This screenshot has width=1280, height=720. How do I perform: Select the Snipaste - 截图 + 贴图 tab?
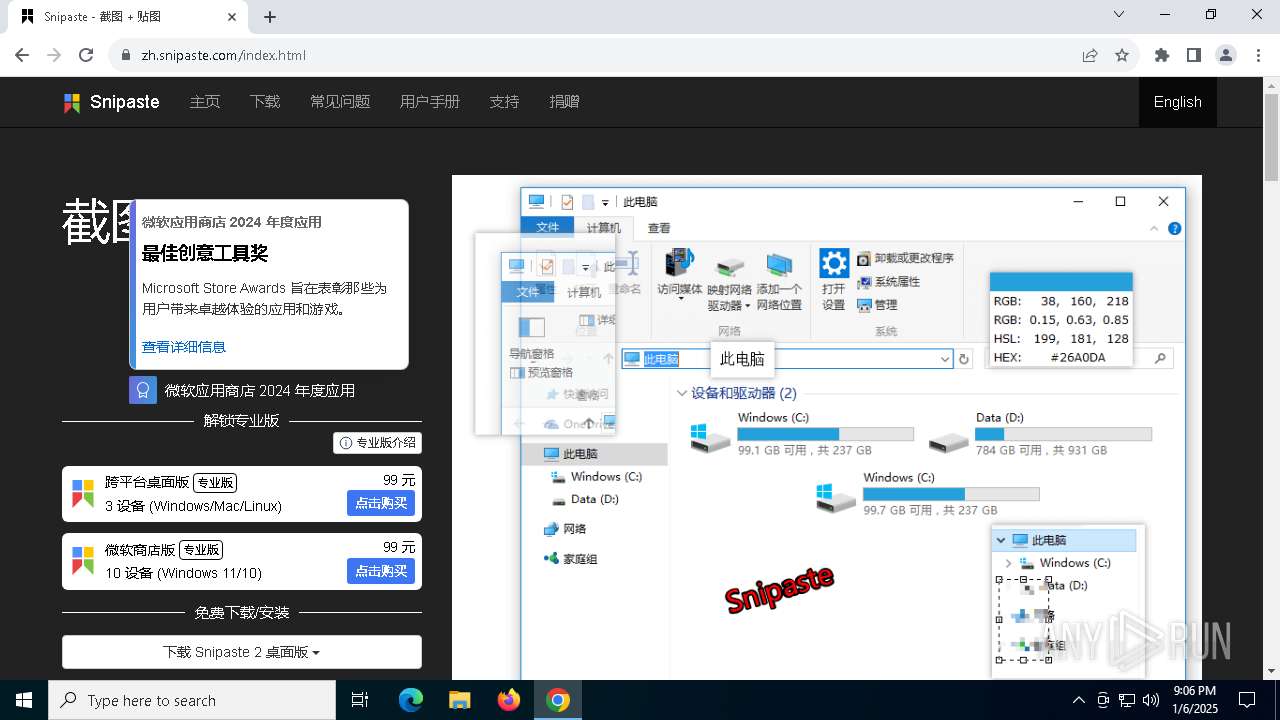(x=128, y=17)
